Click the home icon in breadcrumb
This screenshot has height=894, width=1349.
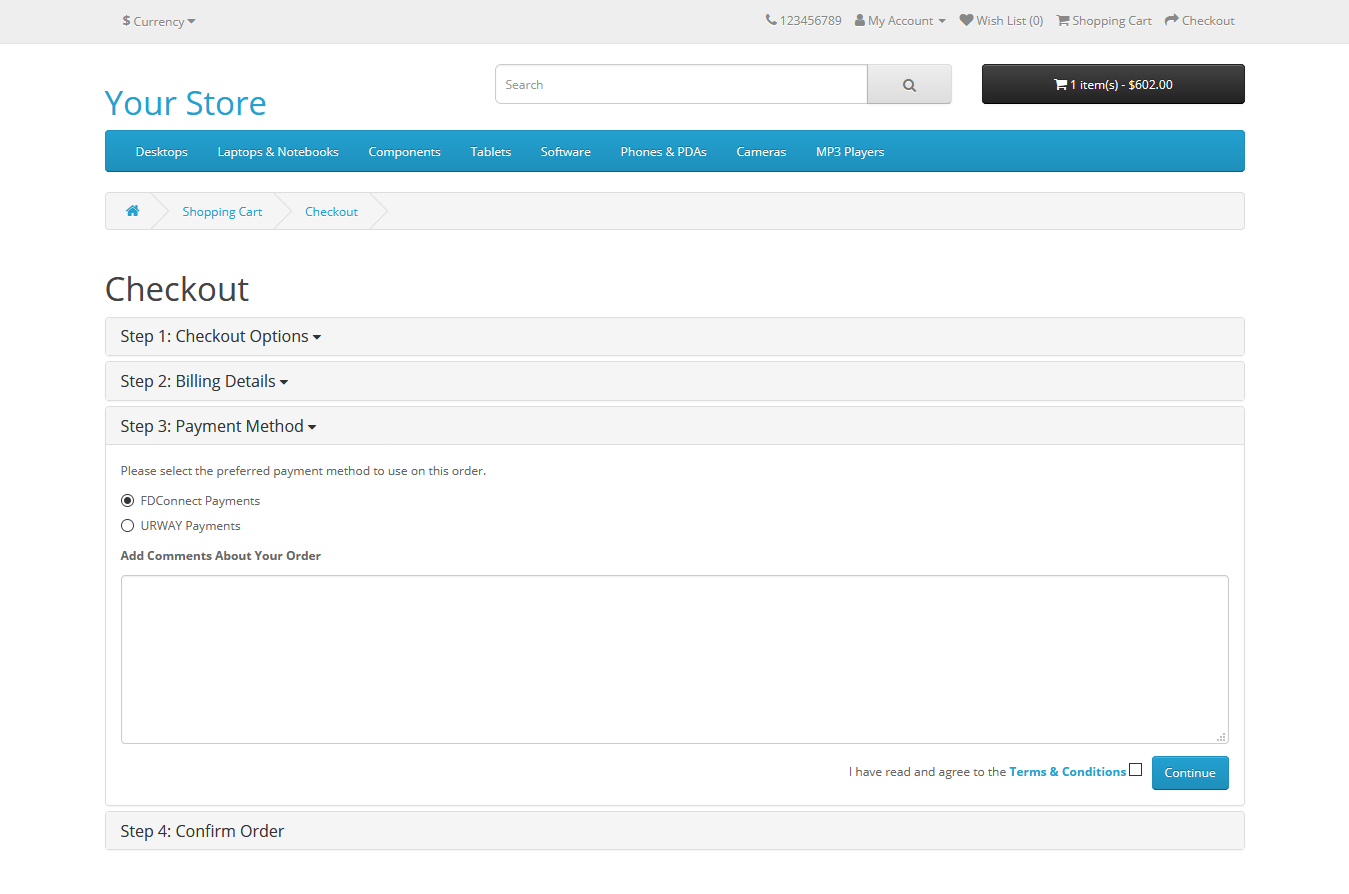click(132, 211)
